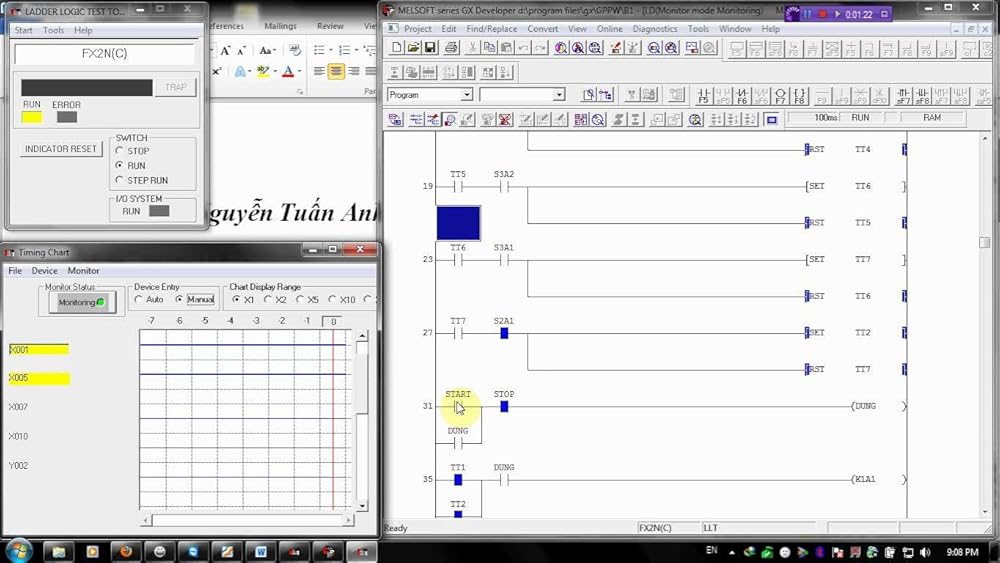The image size is (1000, 563).
Task: Set chart display range to X2
Action: point(268,300)
